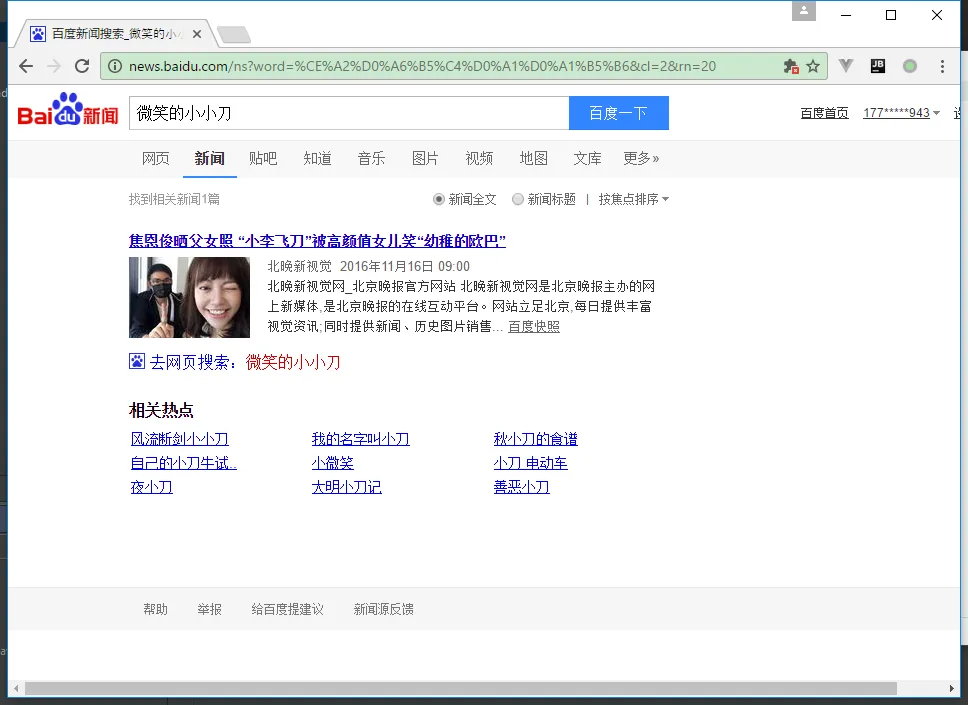Image resolution: width=968 pixels, height=705 pixels.
Task: Open the 风流断剑小小刀 related link
Action: [180, 439]
